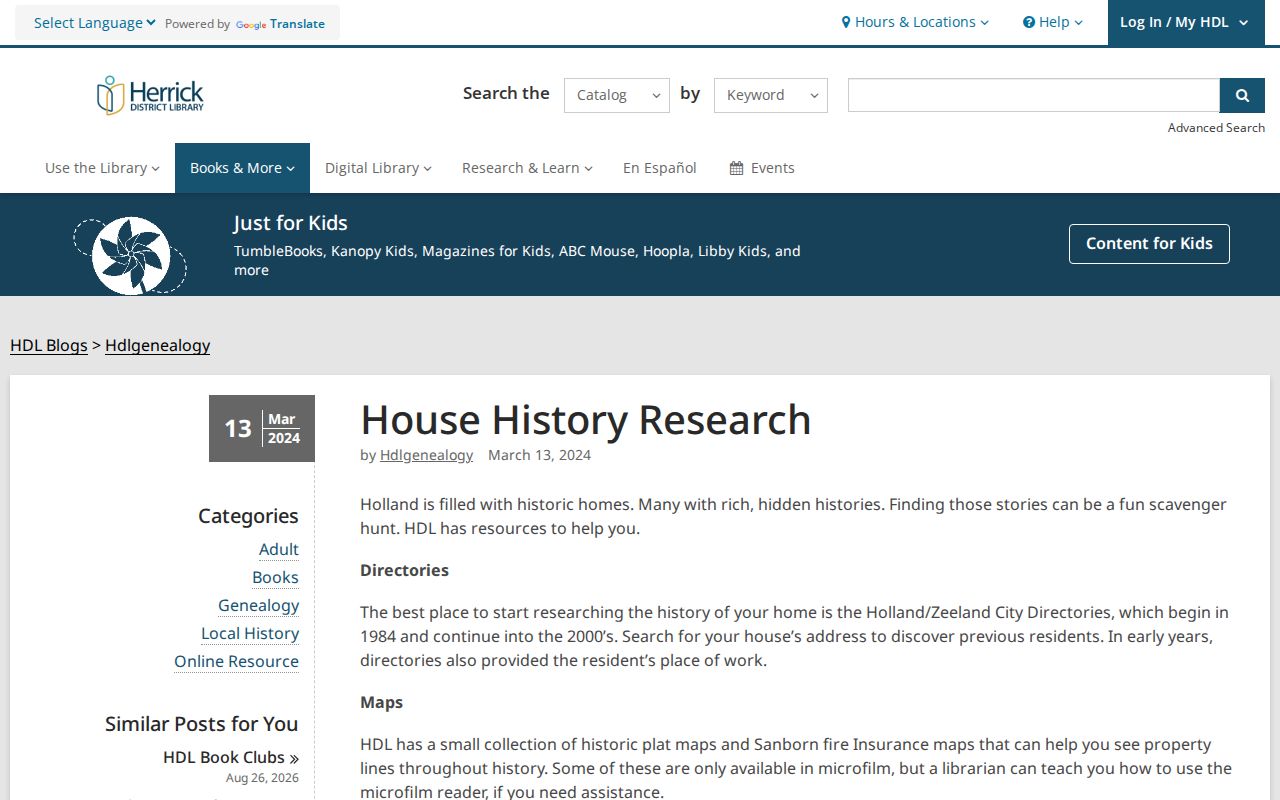The image size is (1280, 800).
Task: Open the Catalog search scope dropdown
Action: [x=617, y=95]
